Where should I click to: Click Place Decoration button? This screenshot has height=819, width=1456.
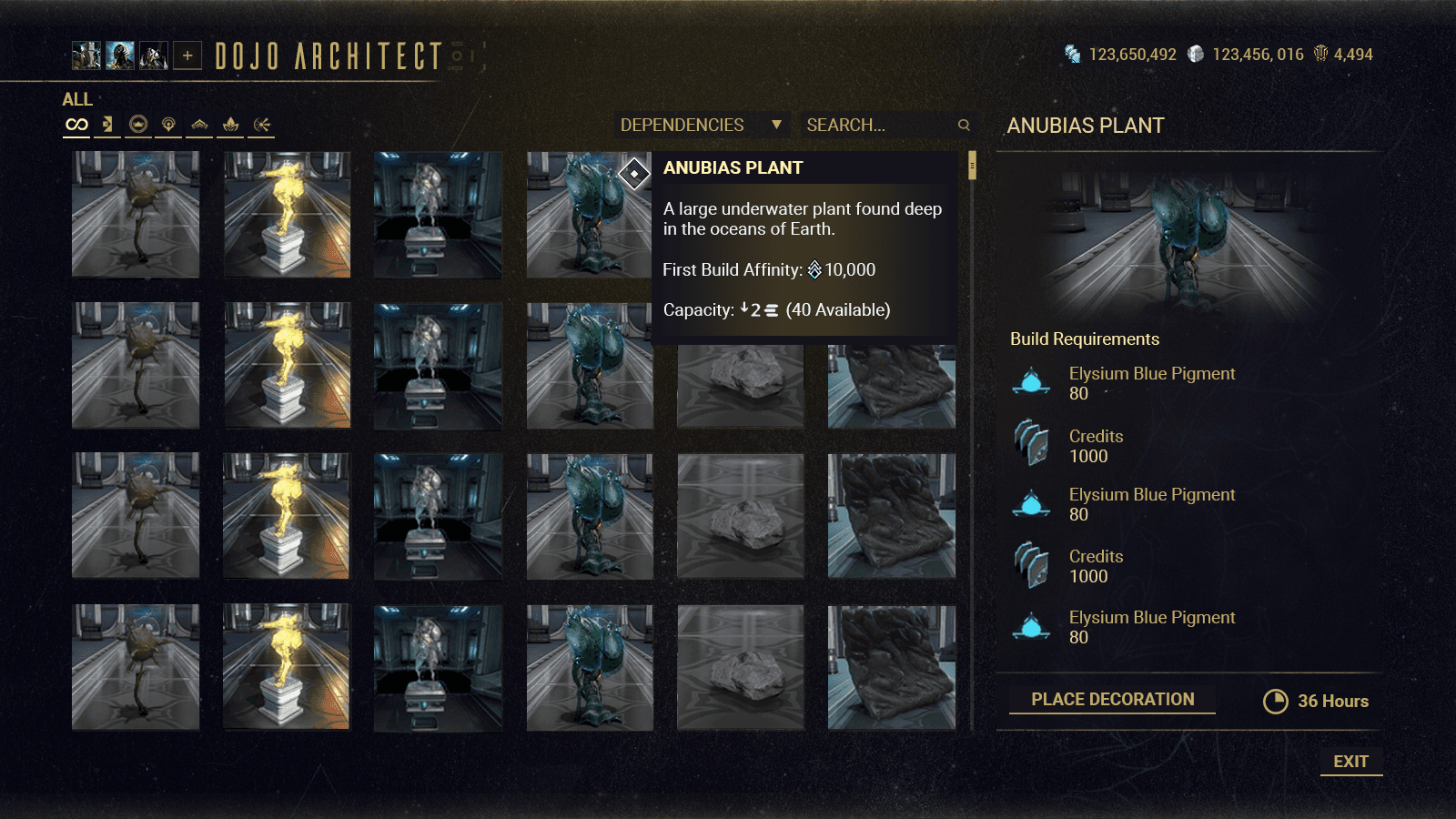click(1112, 700)
